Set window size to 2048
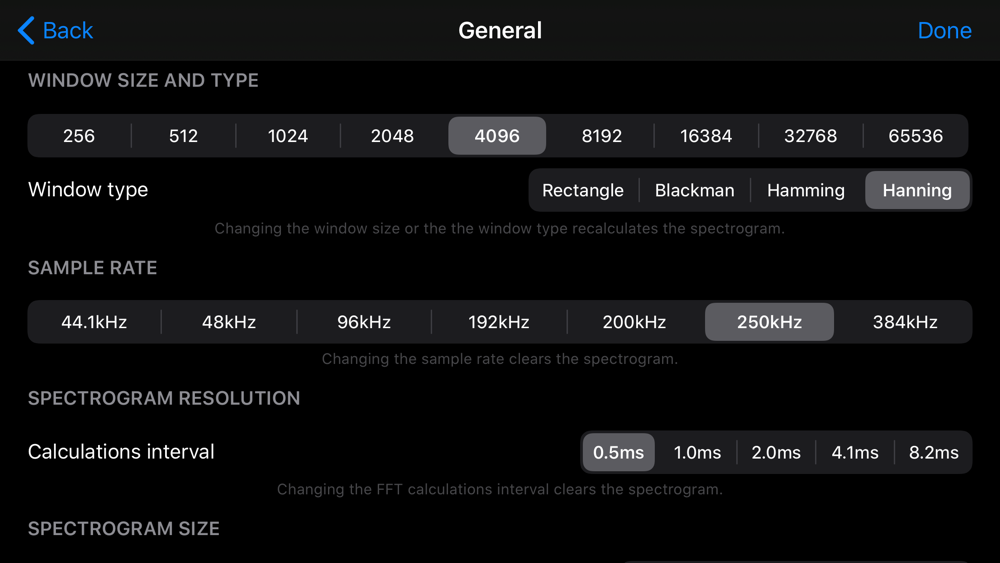1000x563 pixels. click(x=392, y=136)
